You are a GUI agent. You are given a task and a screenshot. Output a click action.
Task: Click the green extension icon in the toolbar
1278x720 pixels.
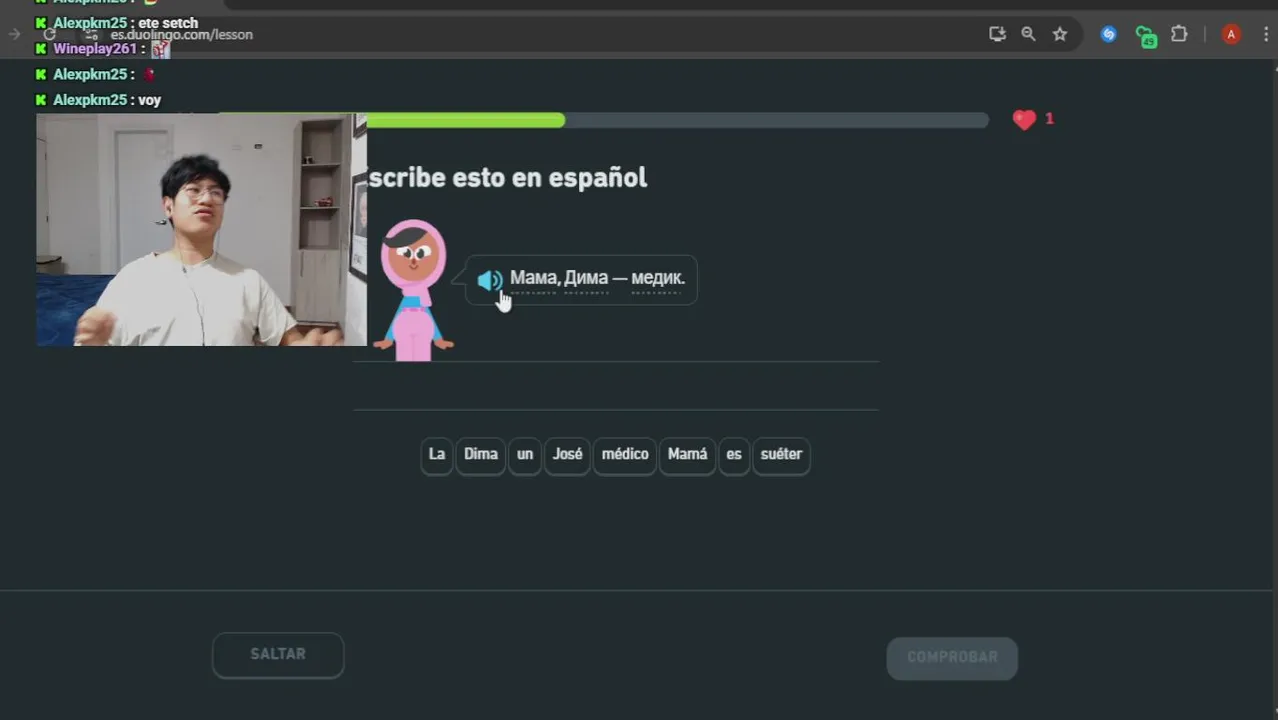(x=1146, y=36)
